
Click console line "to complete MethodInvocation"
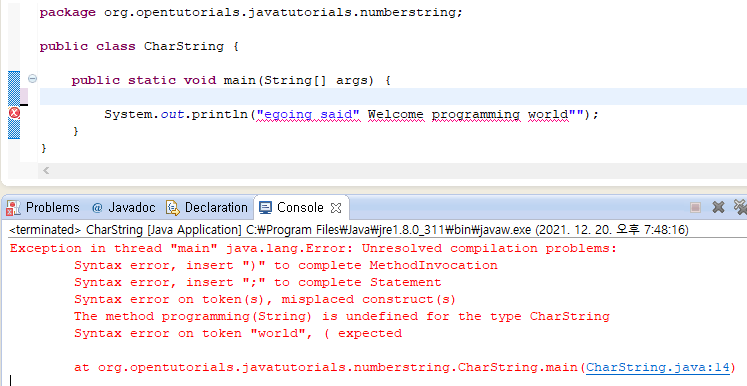(285, 265)
